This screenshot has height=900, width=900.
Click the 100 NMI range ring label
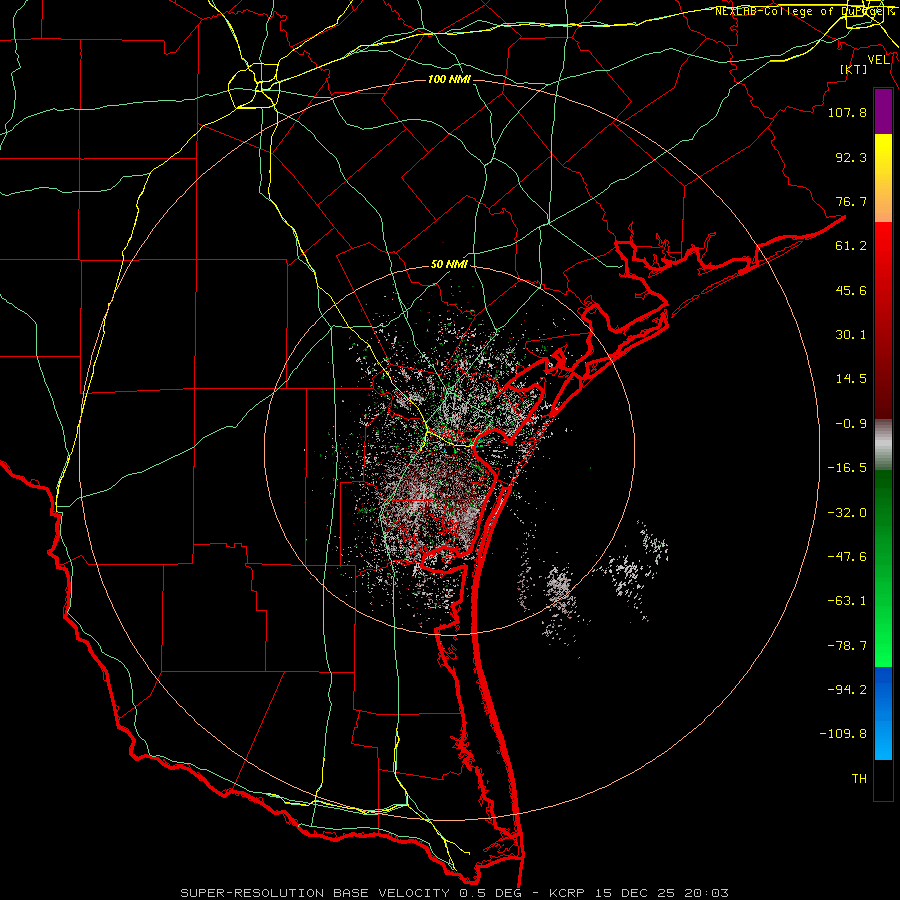[449, 79]
